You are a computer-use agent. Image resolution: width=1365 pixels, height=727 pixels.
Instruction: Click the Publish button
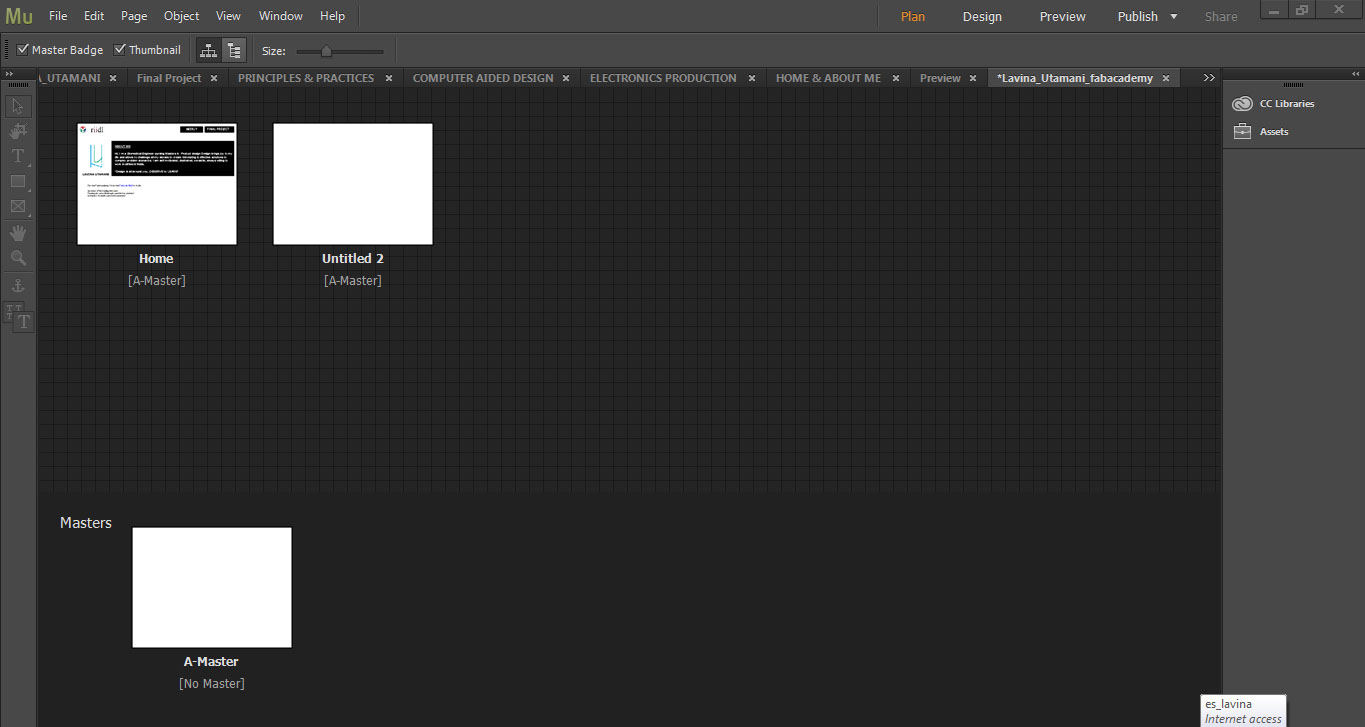click(x=1137, y=17)
